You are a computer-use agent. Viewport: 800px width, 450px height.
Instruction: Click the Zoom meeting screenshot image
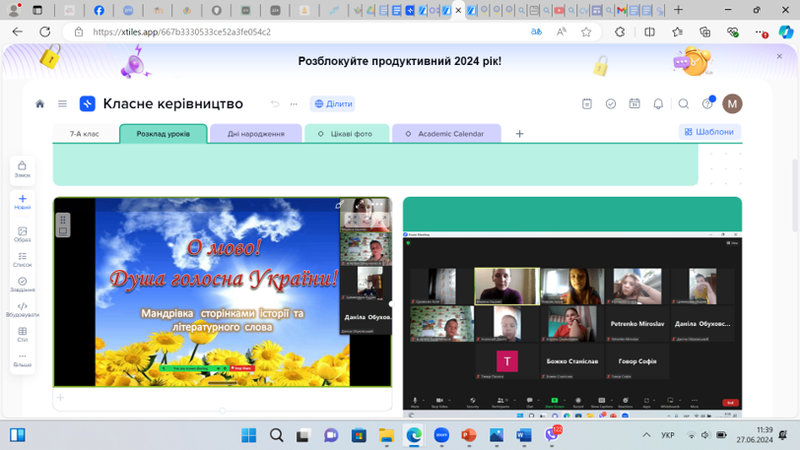coord(572,325)
